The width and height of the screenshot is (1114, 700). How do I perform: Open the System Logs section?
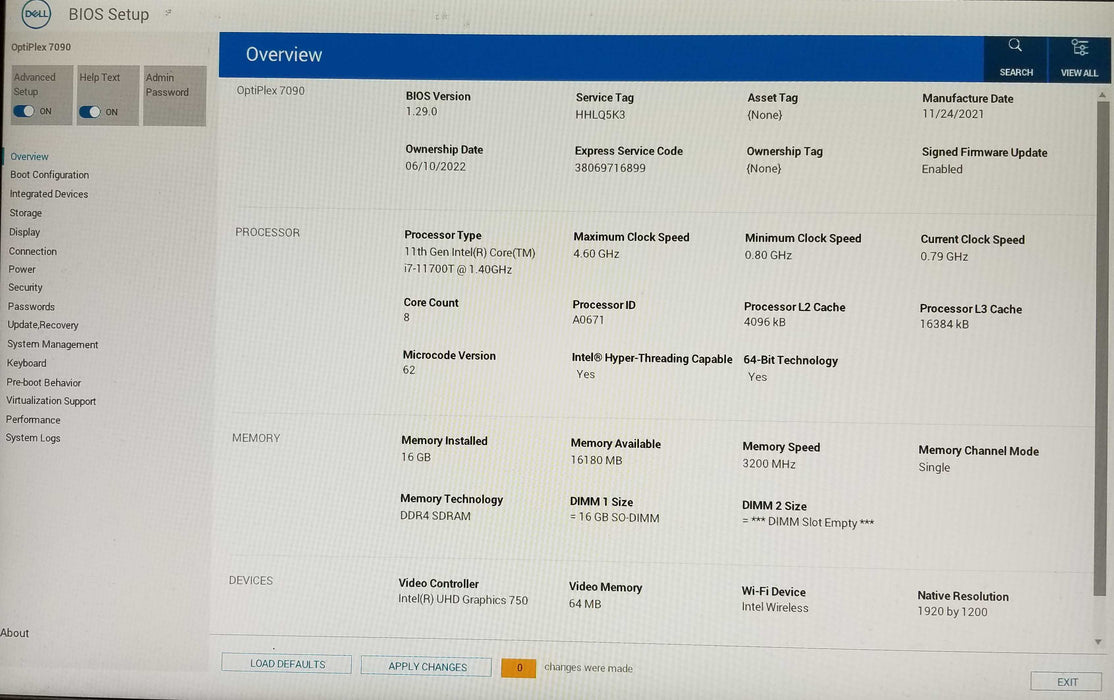coord(33,438)
